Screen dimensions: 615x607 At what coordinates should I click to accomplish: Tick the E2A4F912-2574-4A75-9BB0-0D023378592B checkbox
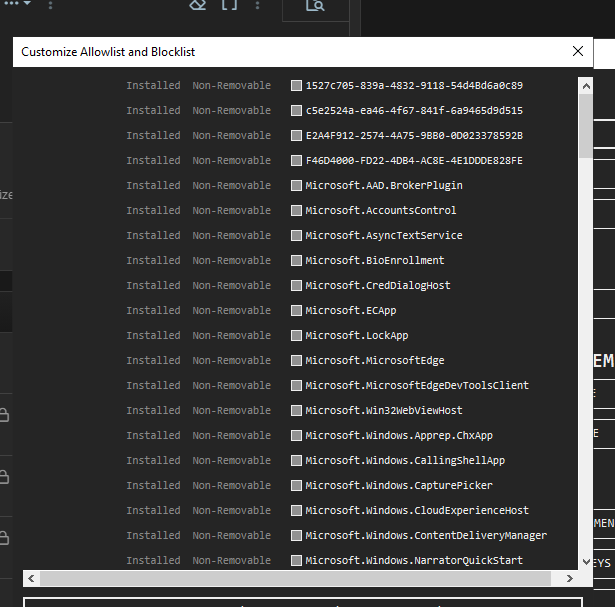(296, 136)
